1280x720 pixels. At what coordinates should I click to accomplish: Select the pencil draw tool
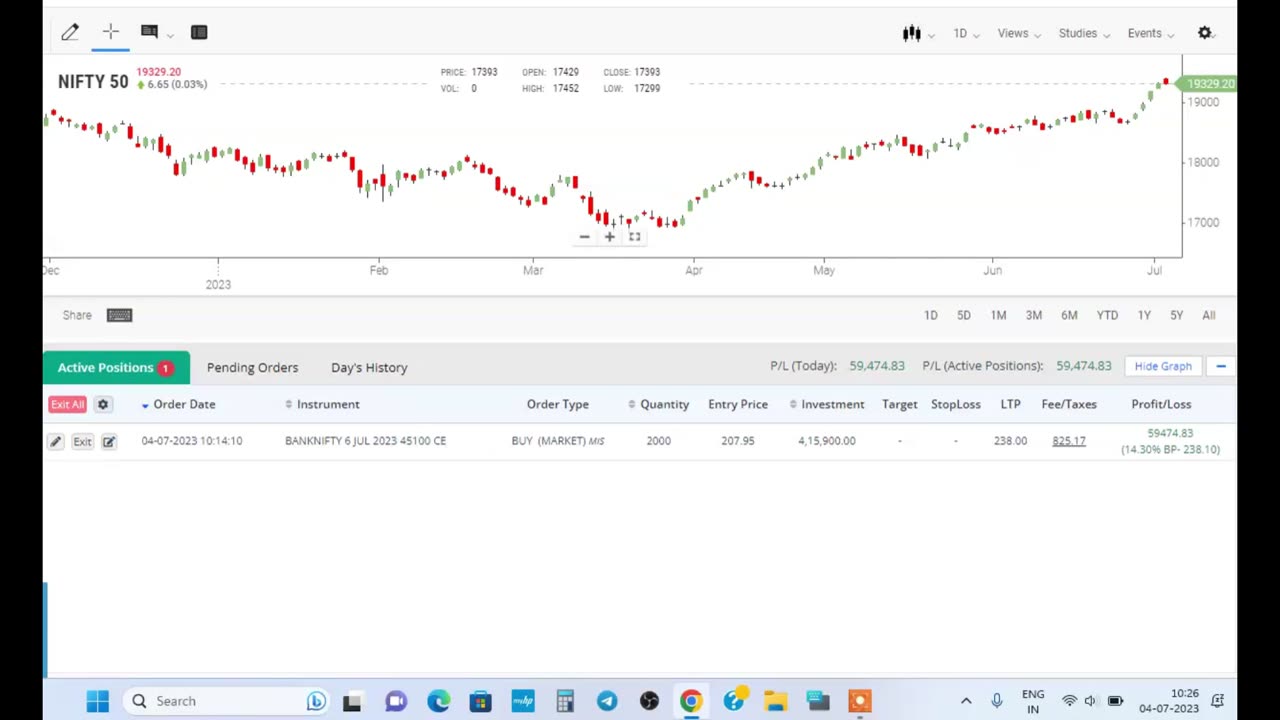pyautogui.click(x=70, y=33)
